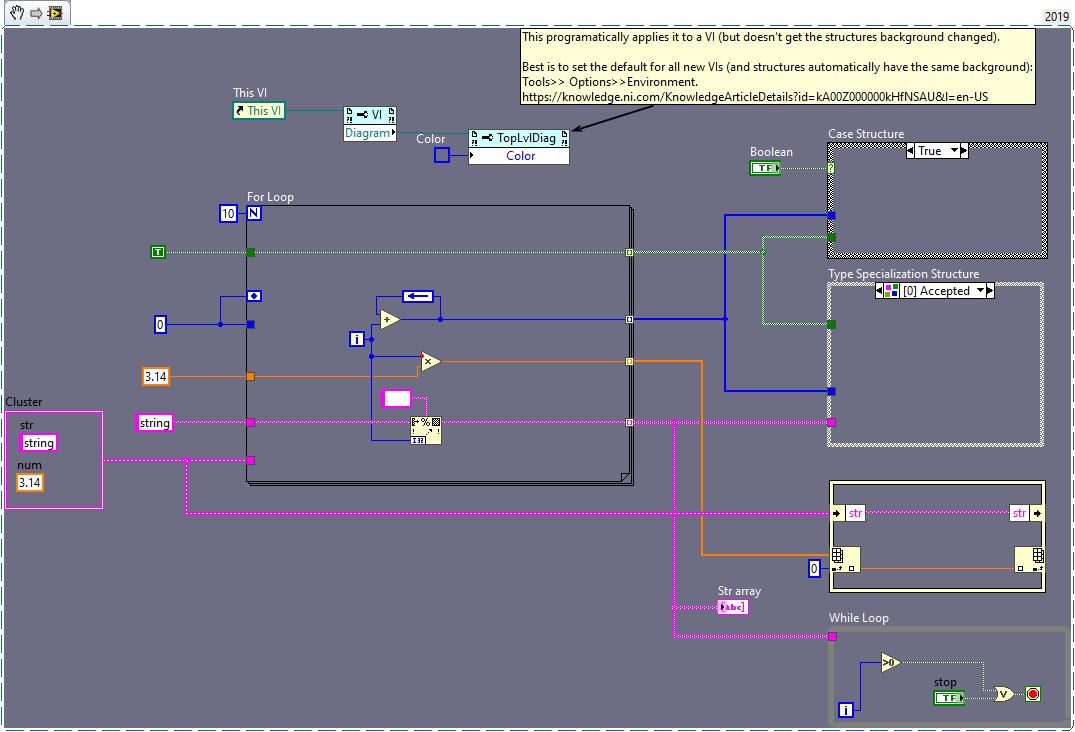Viewport: 1075px width, 732px height.
Task: Click the multiply function in the For Loop
Action: pyautogui.click(x=429, y=362)
